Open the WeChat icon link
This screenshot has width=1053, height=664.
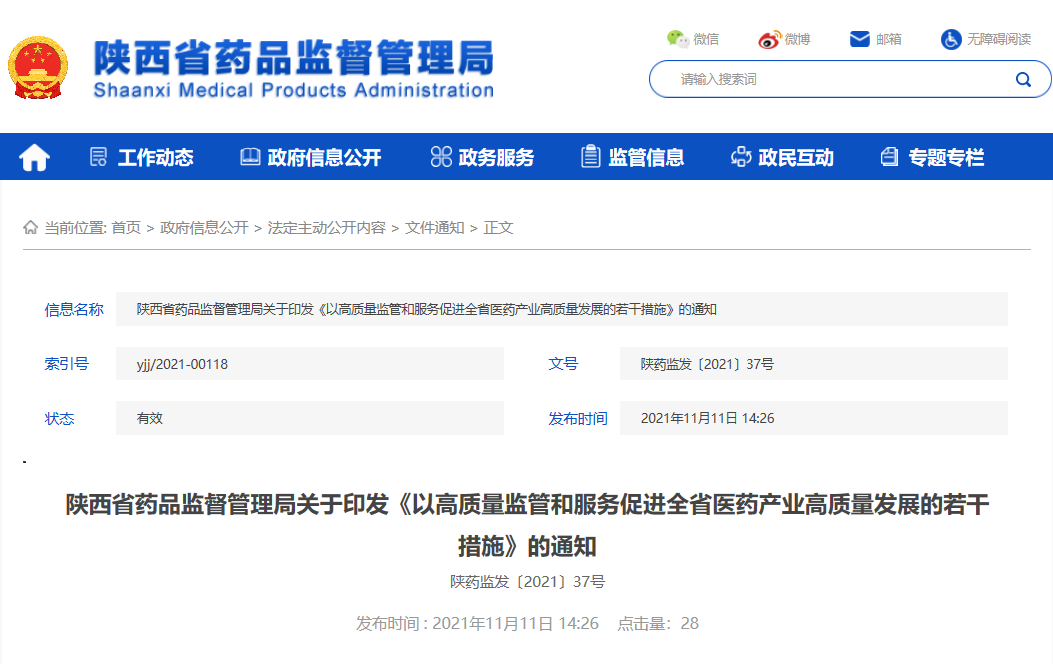tap(678, 39)
